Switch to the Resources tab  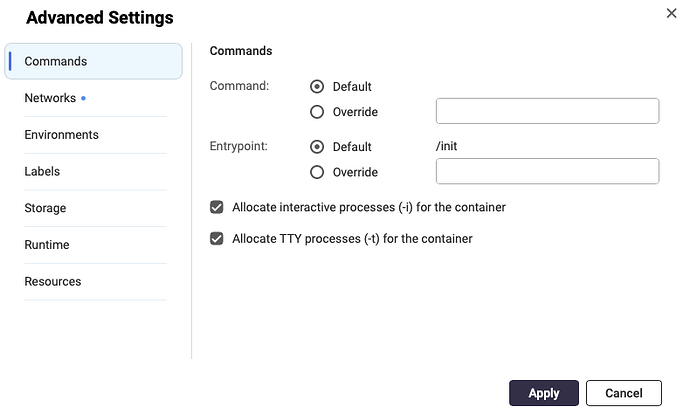coord(53,281)
